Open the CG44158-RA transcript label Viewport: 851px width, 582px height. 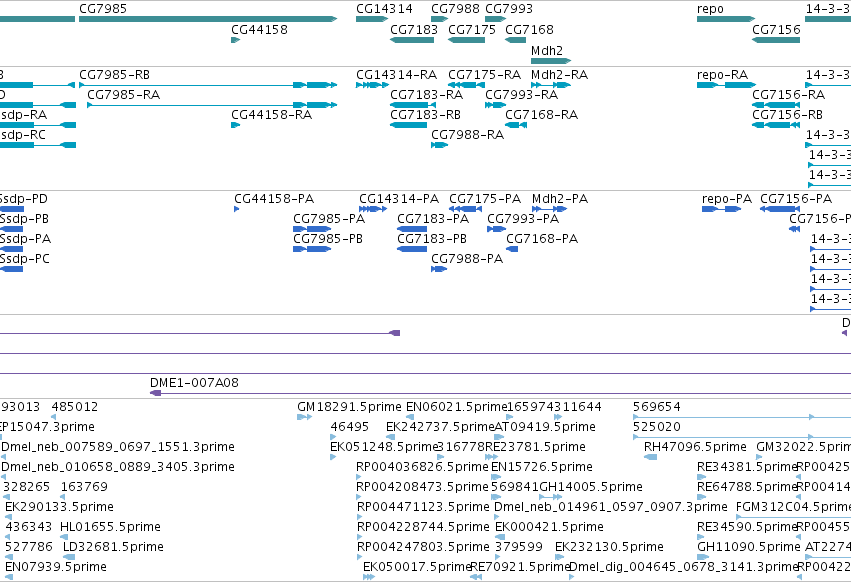pyautogui.click(x=271, y=115)
